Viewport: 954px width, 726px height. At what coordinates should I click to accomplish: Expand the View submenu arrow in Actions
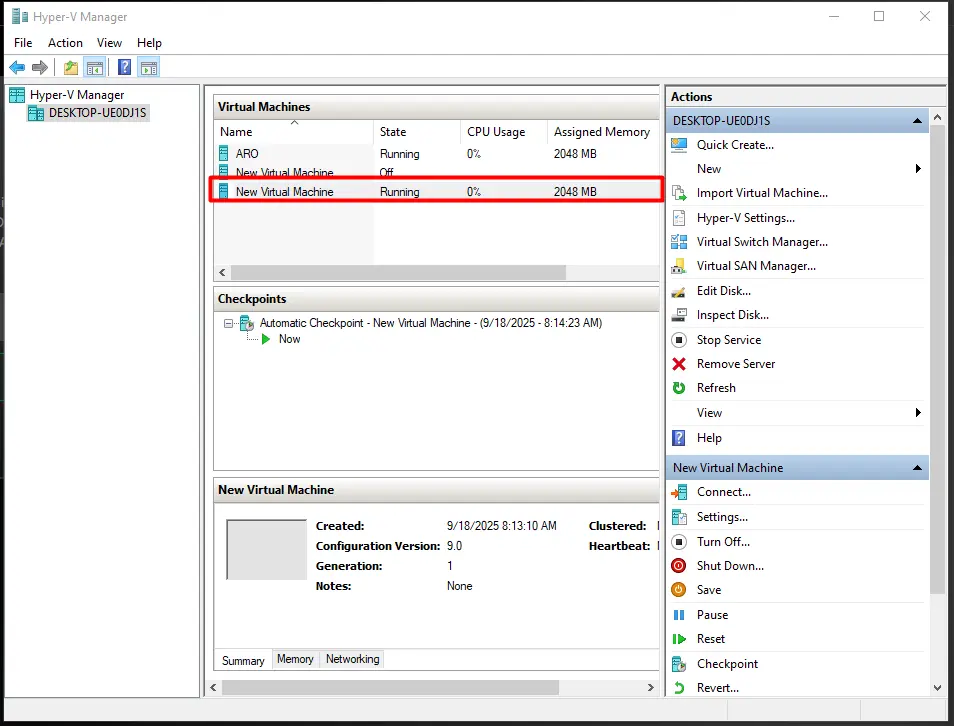pyautogui.click(x=918, y=413)
